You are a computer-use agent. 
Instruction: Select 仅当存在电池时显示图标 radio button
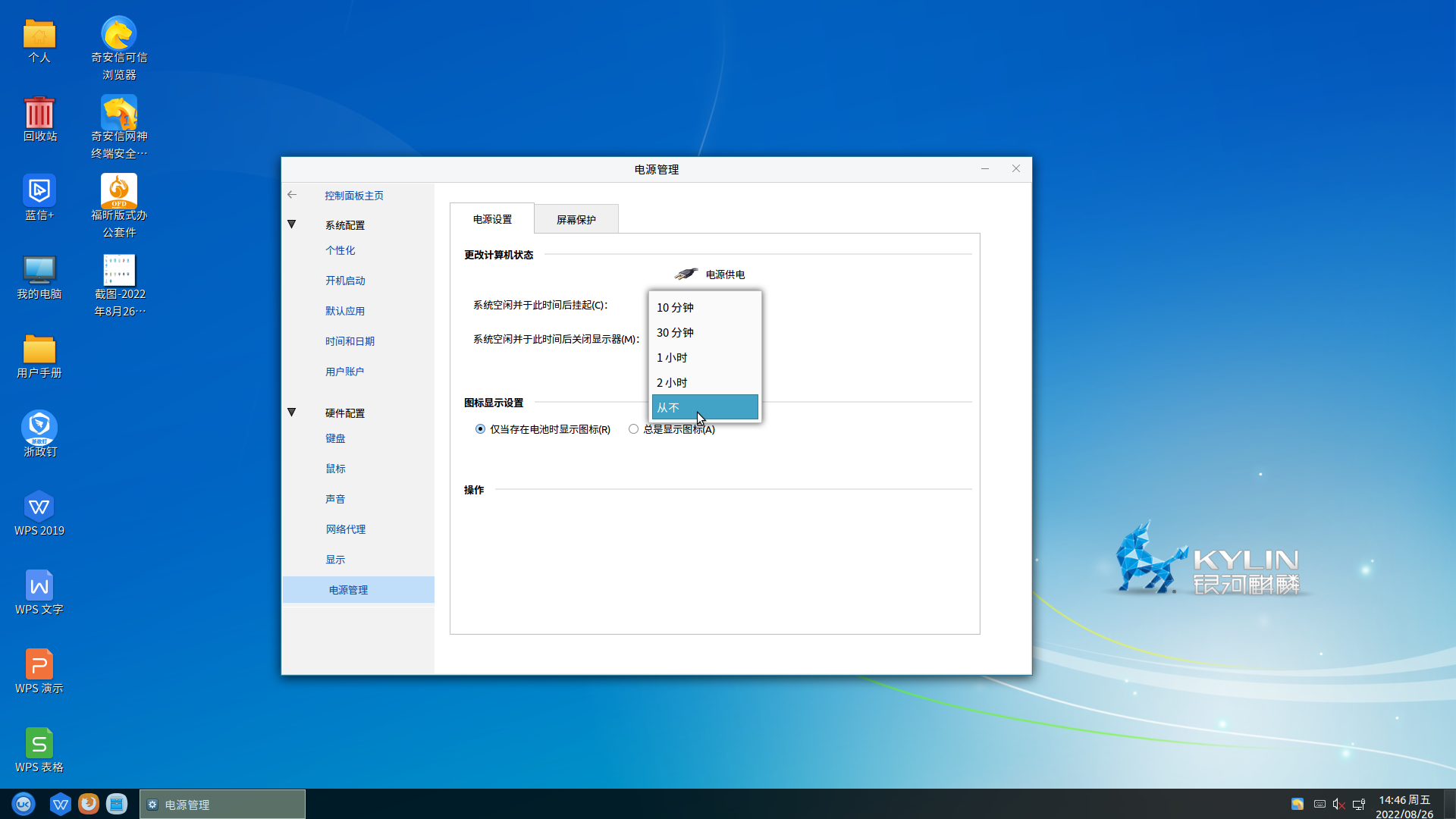click(480, 429)
